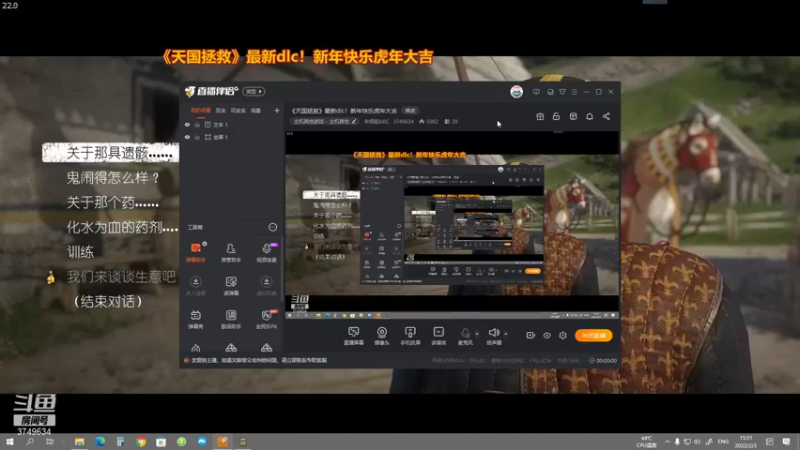Show hidden tray icons chevron

pyautogui.click(x=667, y=441)
